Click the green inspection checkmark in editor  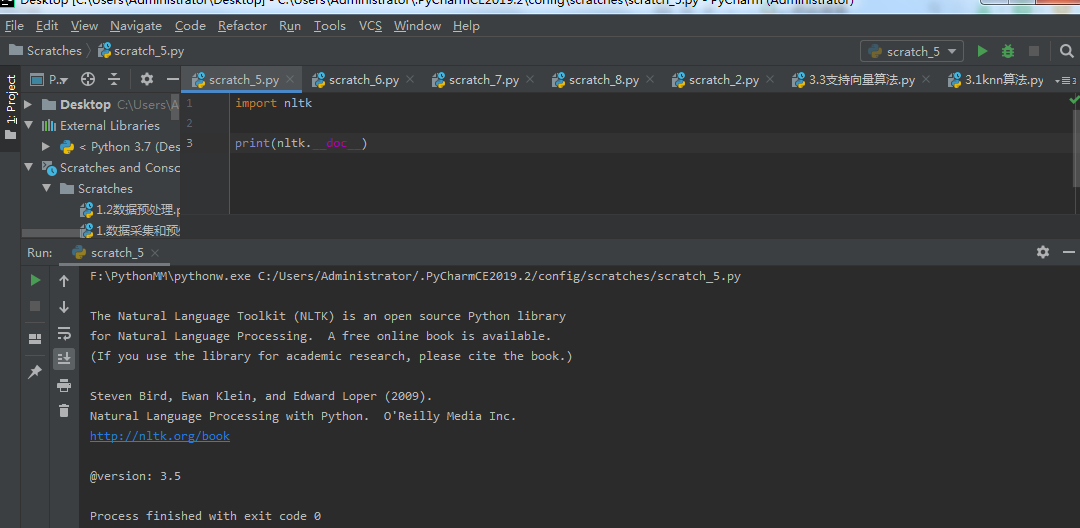coord(1074,100)
